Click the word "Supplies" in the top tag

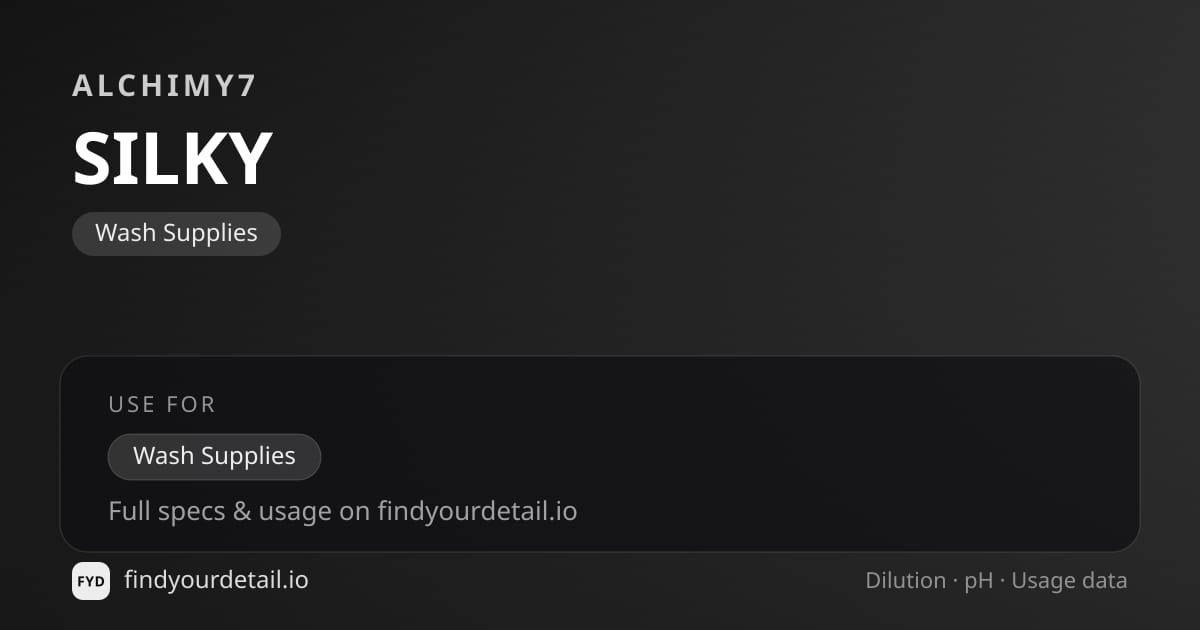210,234
